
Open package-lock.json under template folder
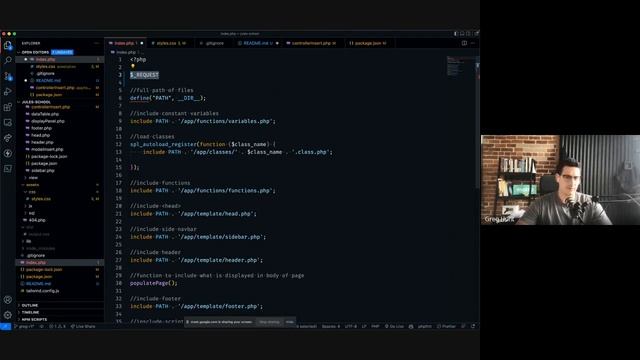(49, 156)
